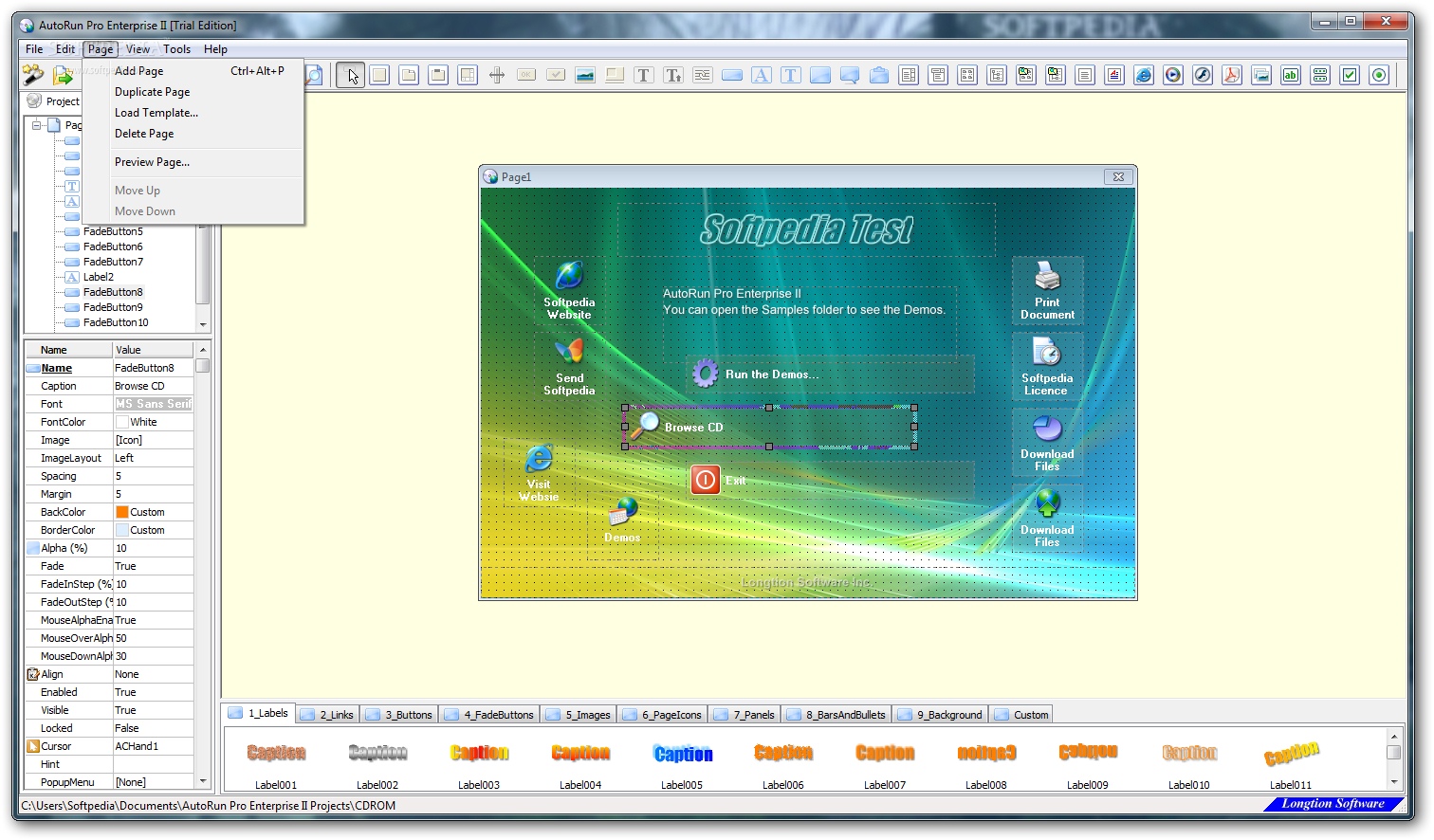Click the folder with arrow toolbar icon
Viewport: 1434px width, 840px height.
pos(64,74)
